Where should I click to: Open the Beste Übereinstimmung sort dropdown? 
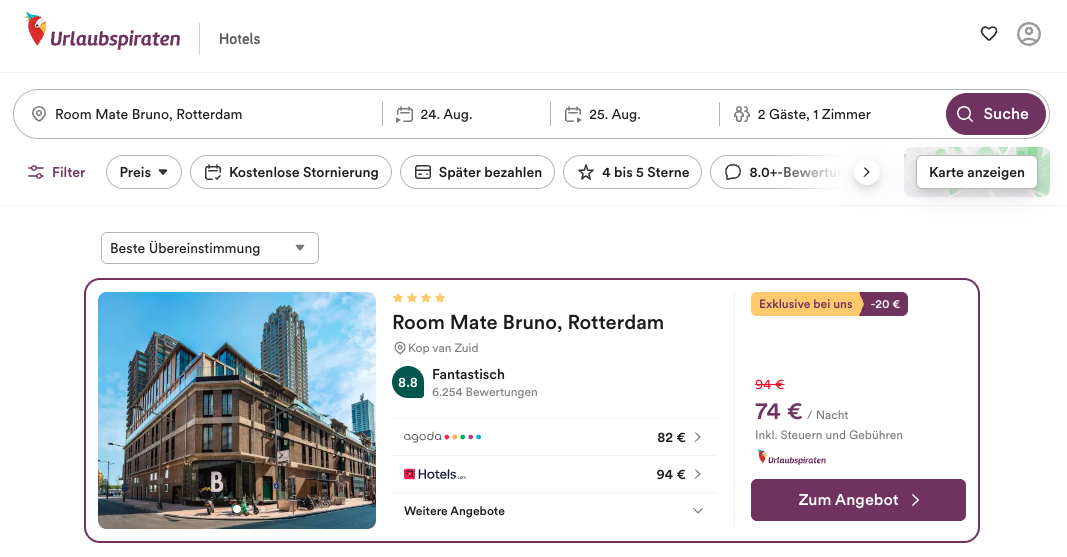[x=210, y=248]
